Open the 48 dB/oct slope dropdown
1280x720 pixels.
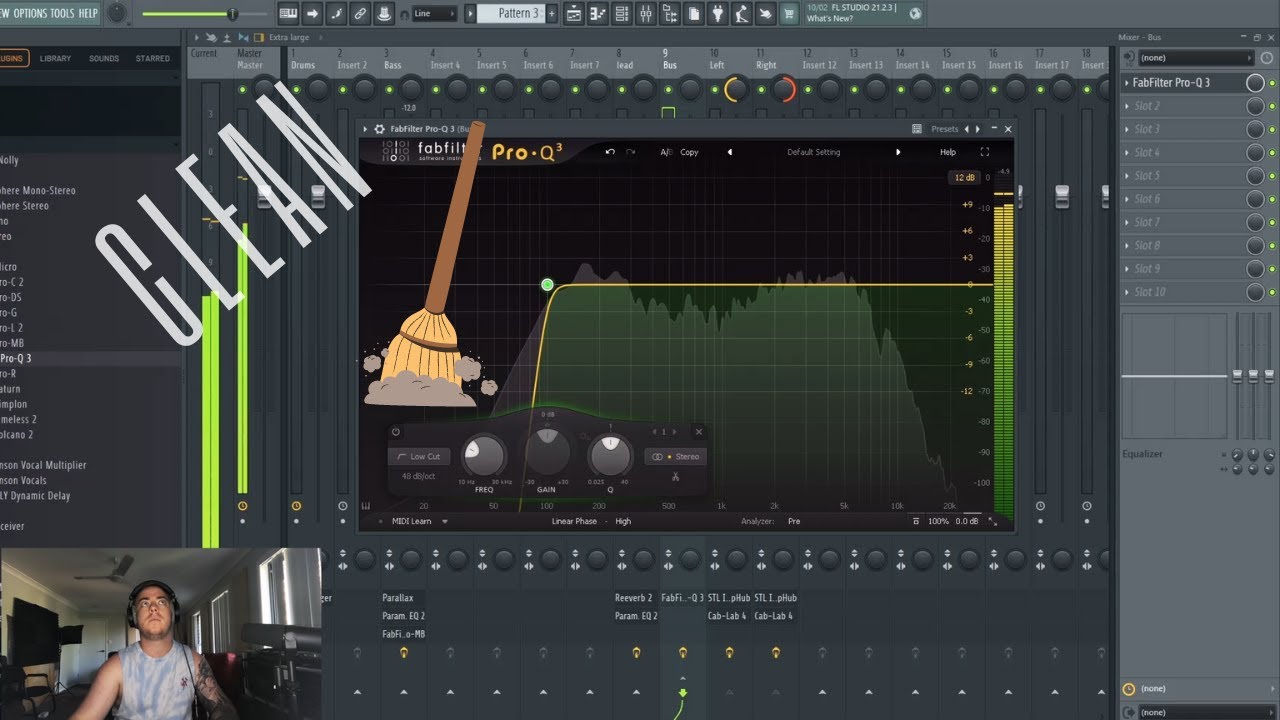coord(419,476)
